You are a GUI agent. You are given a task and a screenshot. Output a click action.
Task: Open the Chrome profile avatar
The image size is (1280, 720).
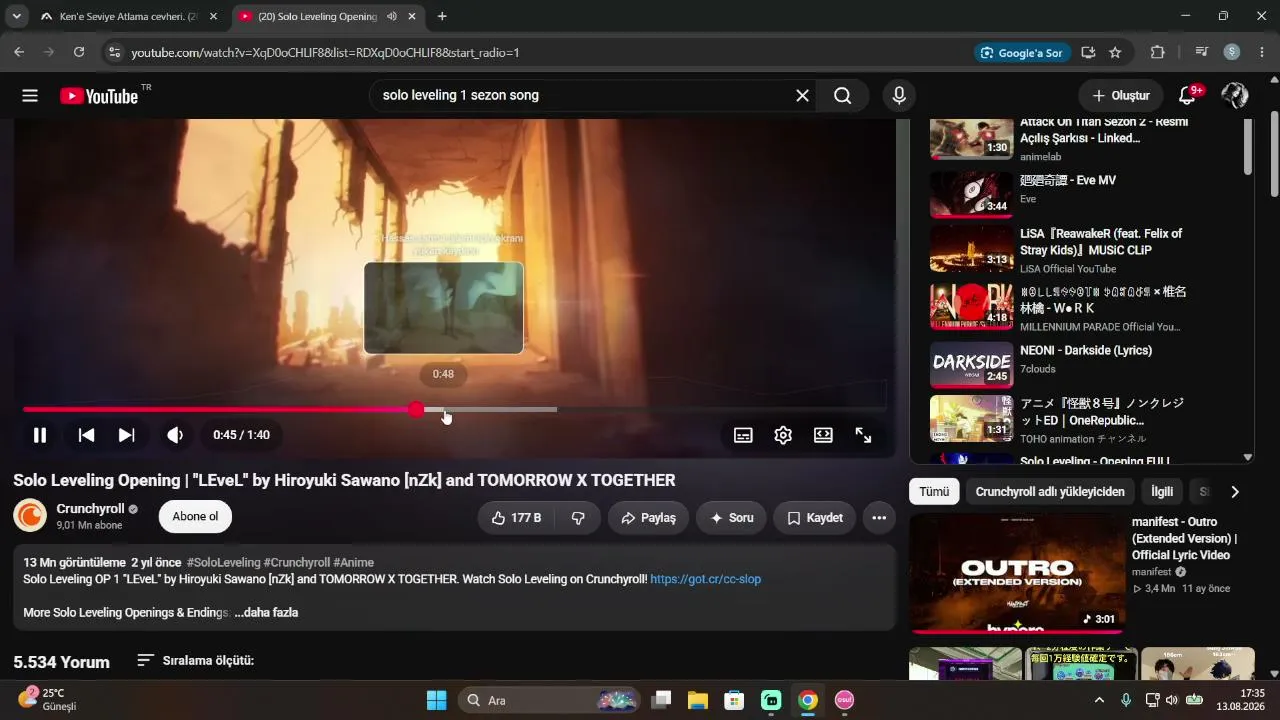click(x=1232, y=52)
